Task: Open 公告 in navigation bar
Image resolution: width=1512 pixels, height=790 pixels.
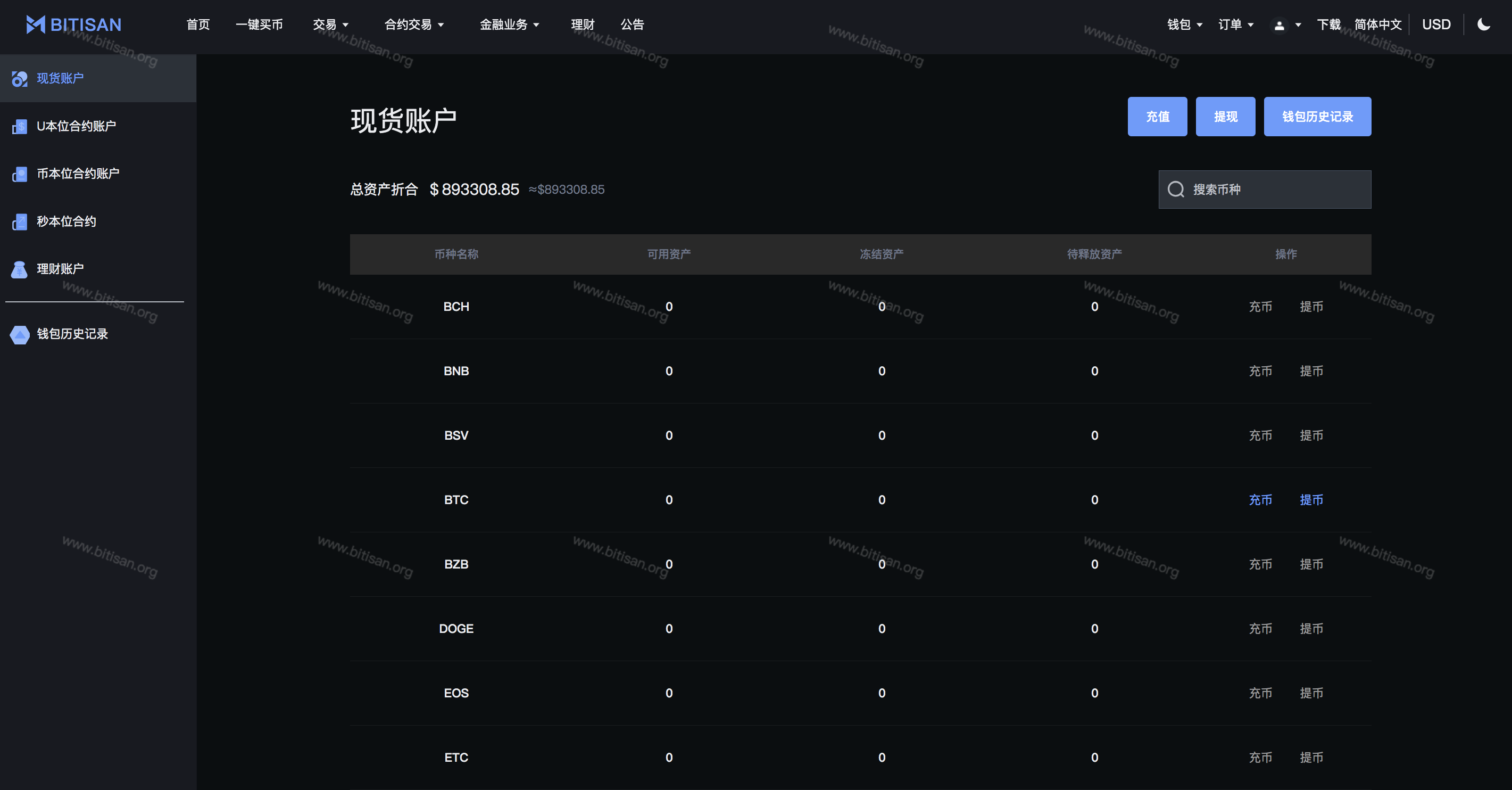Action: click(632, 24)
